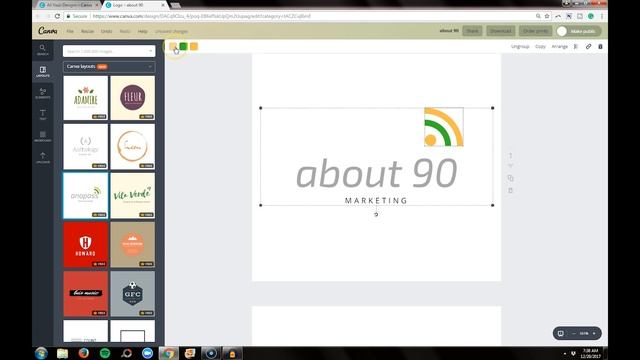Move page up with arrow beside canvas
Screen dimensions: 640x360
tap(510, 156)
